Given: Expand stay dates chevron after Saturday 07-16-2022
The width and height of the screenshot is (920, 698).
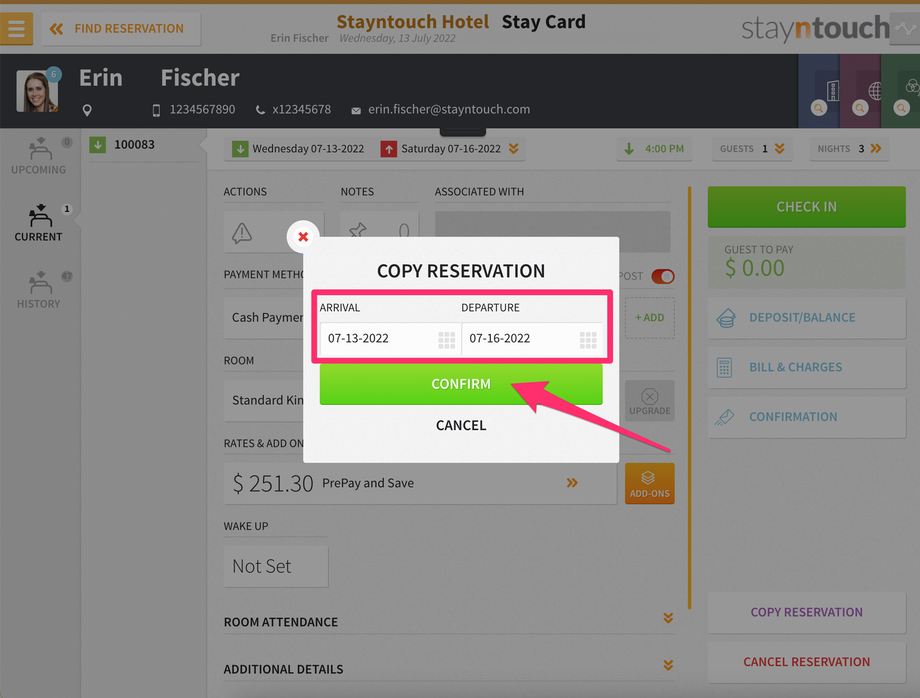Looking at the screenshot, I should (x=513, y=149).
